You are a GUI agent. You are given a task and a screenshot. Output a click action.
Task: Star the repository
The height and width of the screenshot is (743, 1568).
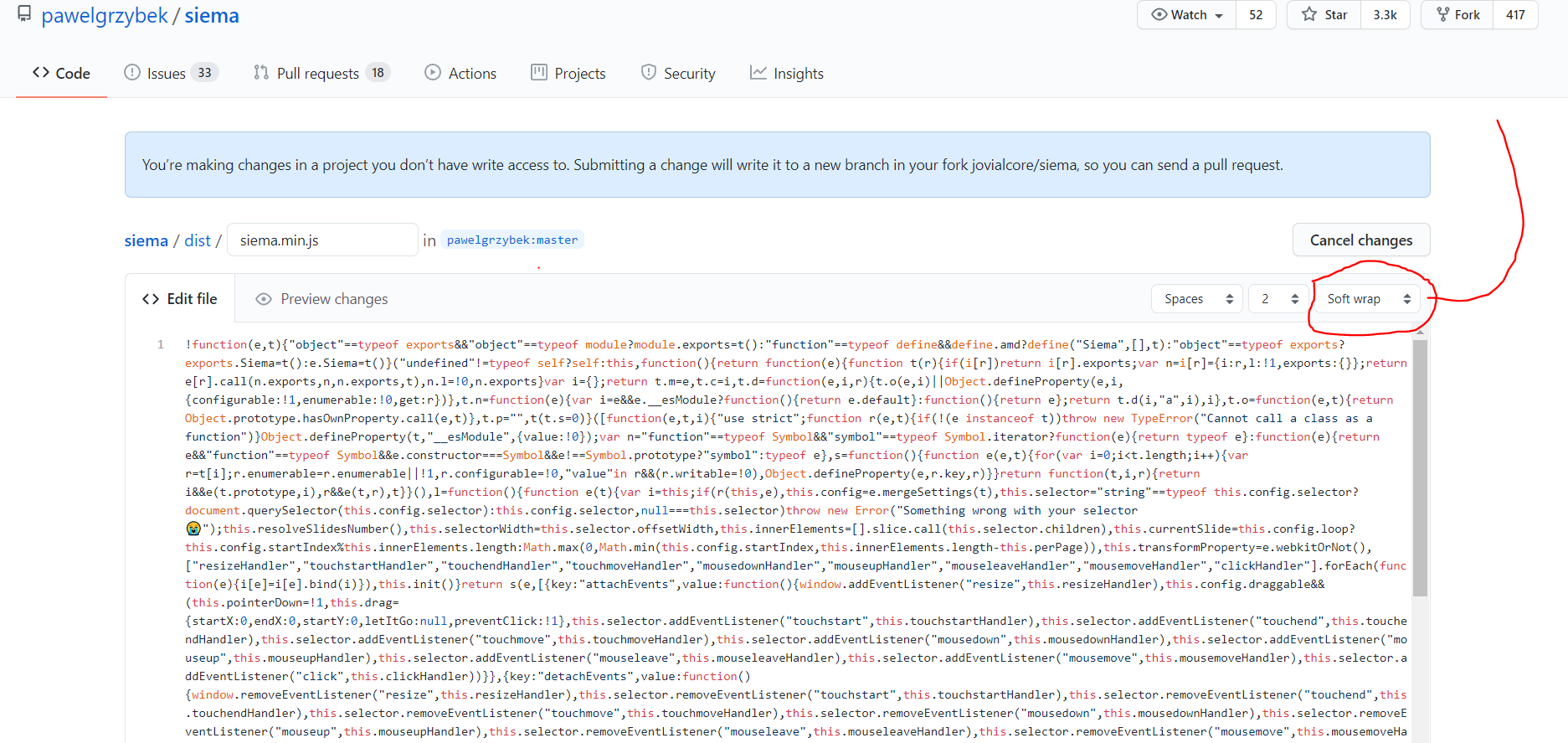[1324, 15]
